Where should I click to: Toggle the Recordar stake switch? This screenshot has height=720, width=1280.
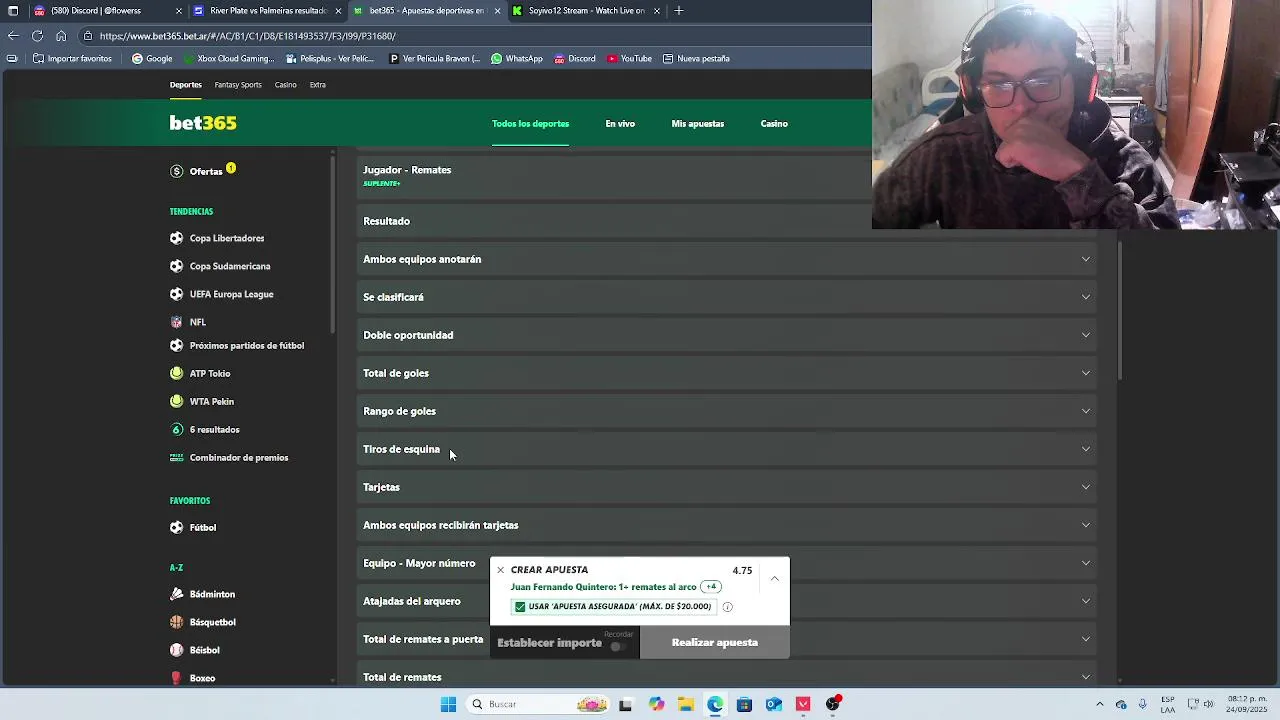click(618, 646)
